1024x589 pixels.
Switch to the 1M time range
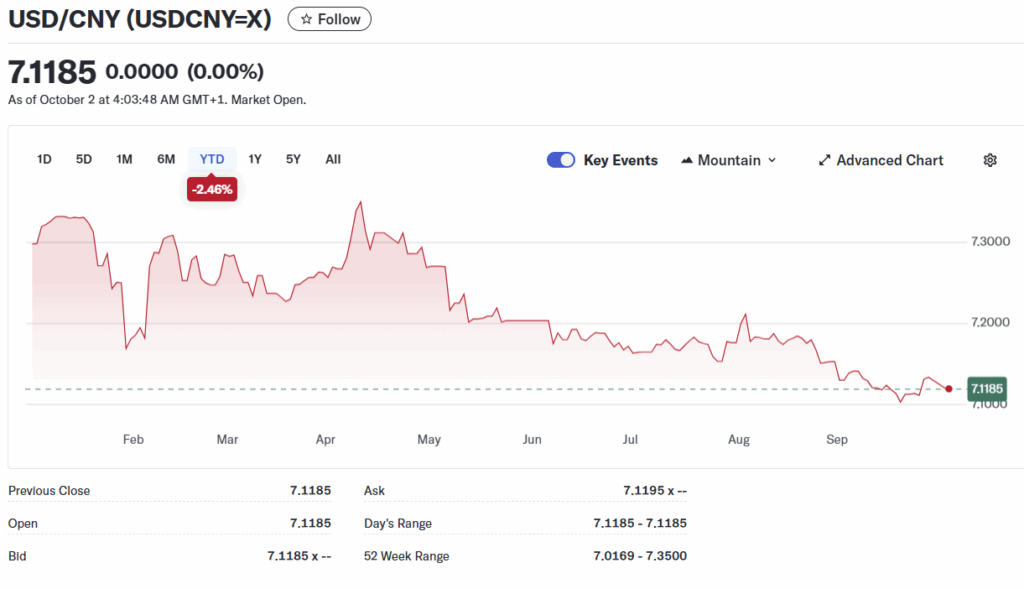124,159
